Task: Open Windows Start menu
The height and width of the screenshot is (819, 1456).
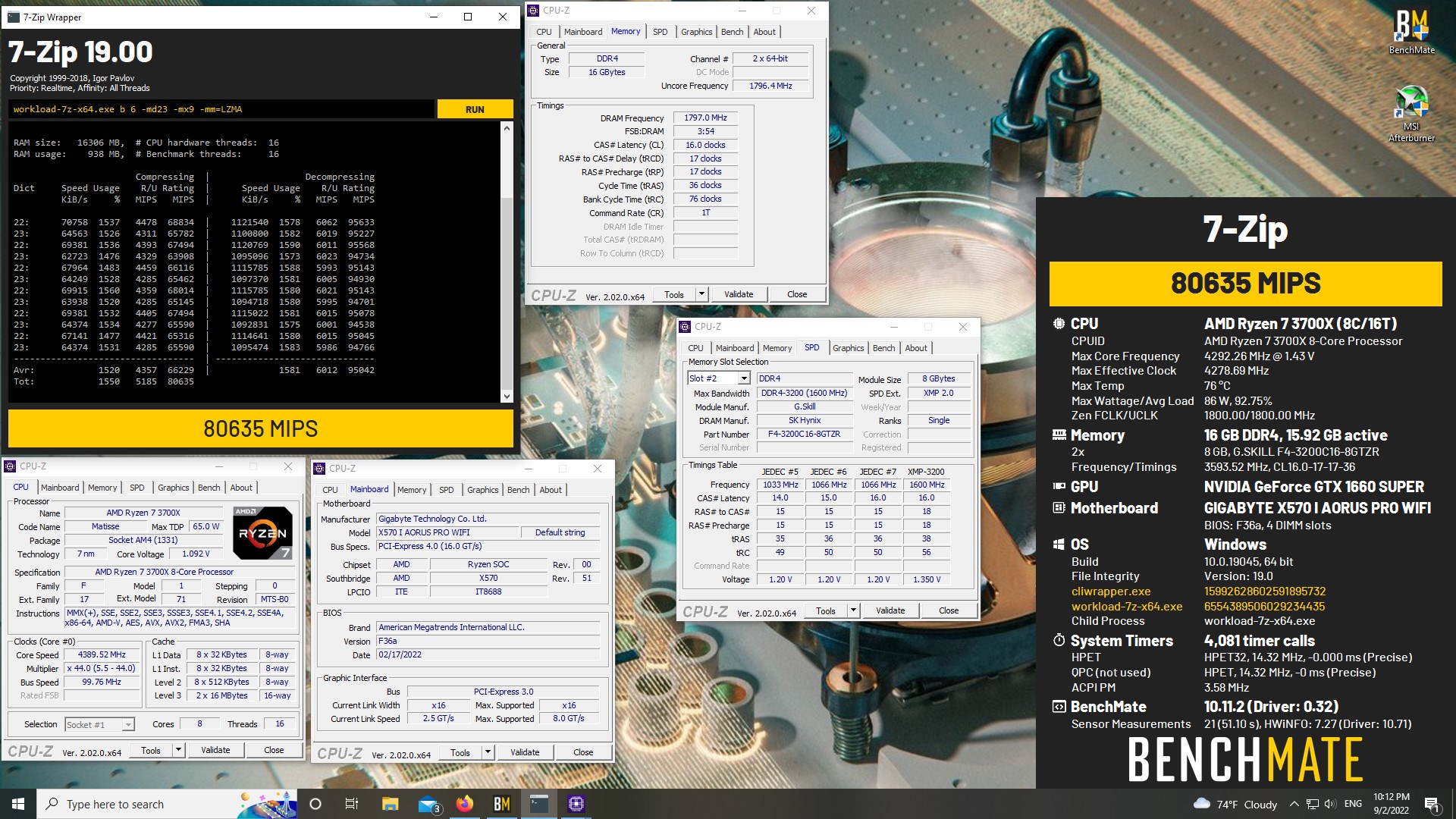Action: click(x=18, y=804)
